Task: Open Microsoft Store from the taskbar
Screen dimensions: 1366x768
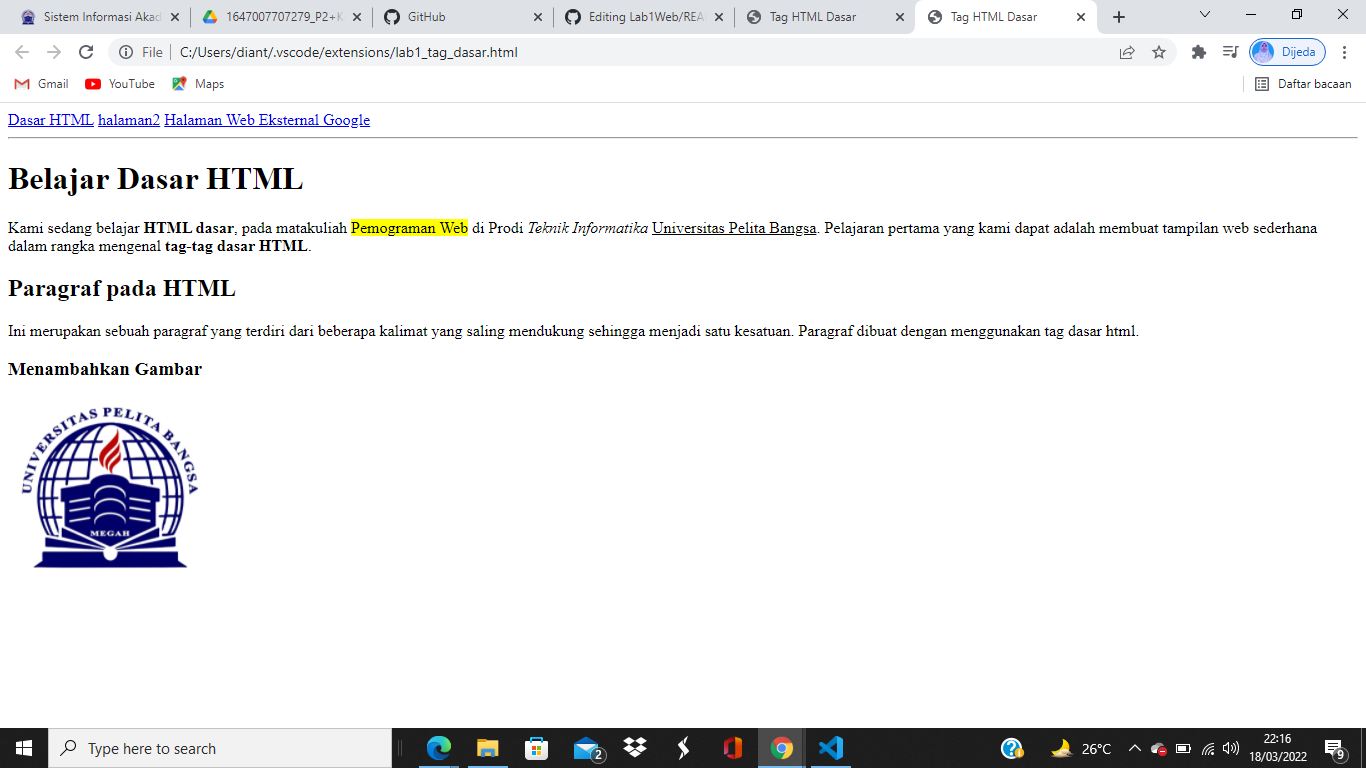Action: [537, 748]
